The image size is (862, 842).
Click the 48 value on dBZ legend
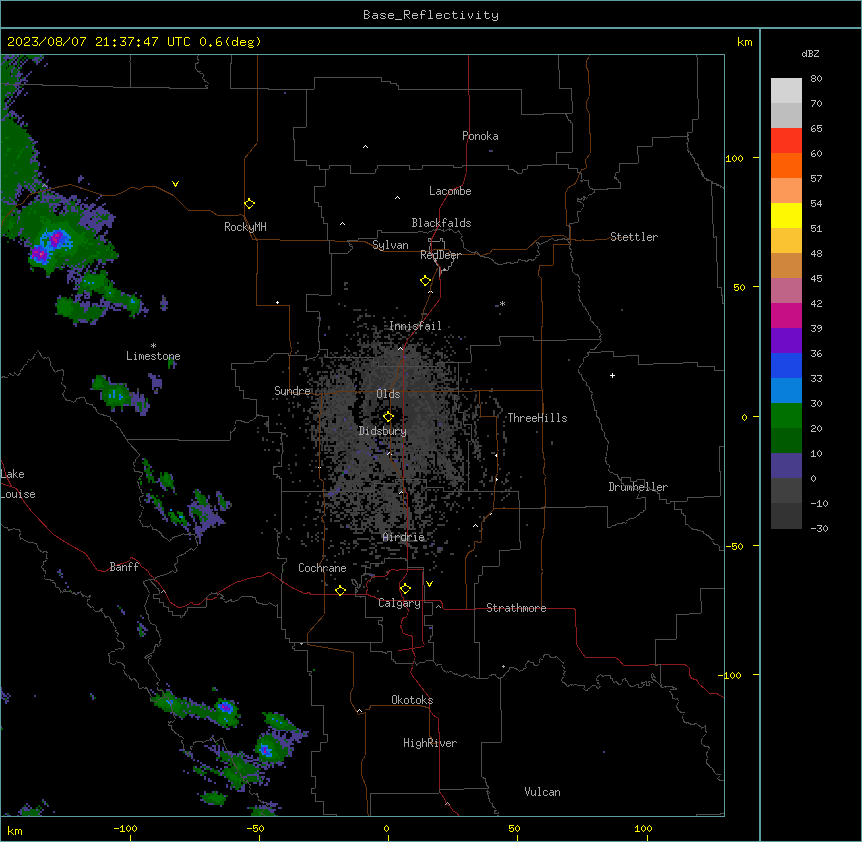click(816, 253)
